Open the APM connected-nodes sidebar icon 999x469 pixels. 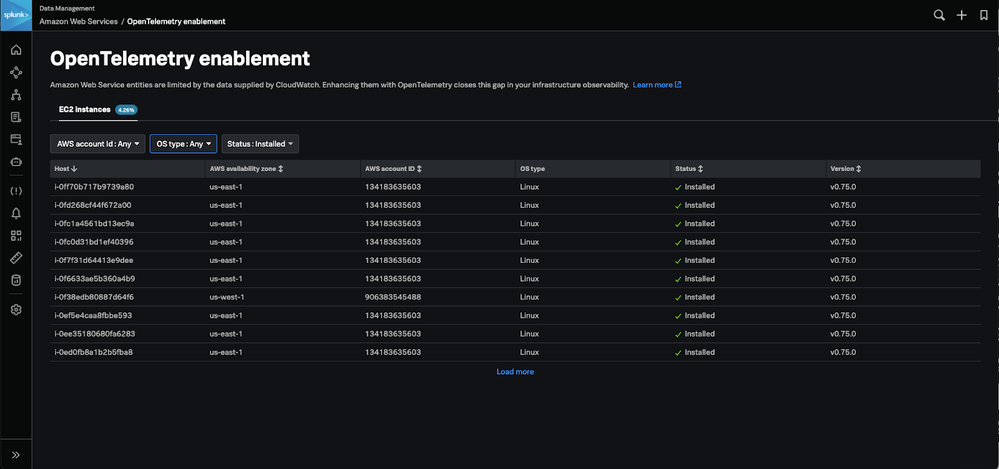(x=16, y=73)
